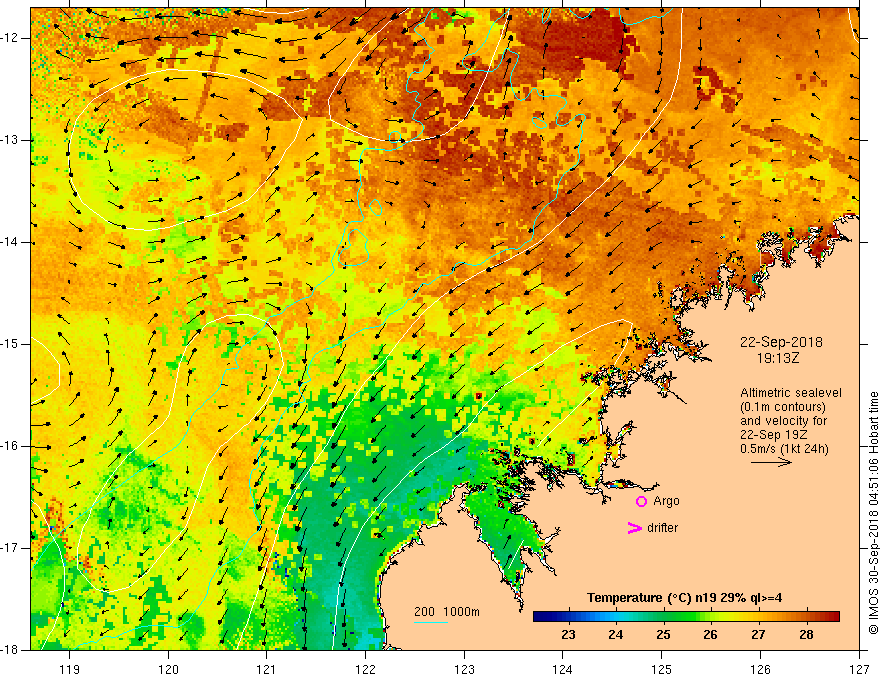Click the longitude 121 axis label
The image size is (880, 680).
coord(267,669)
